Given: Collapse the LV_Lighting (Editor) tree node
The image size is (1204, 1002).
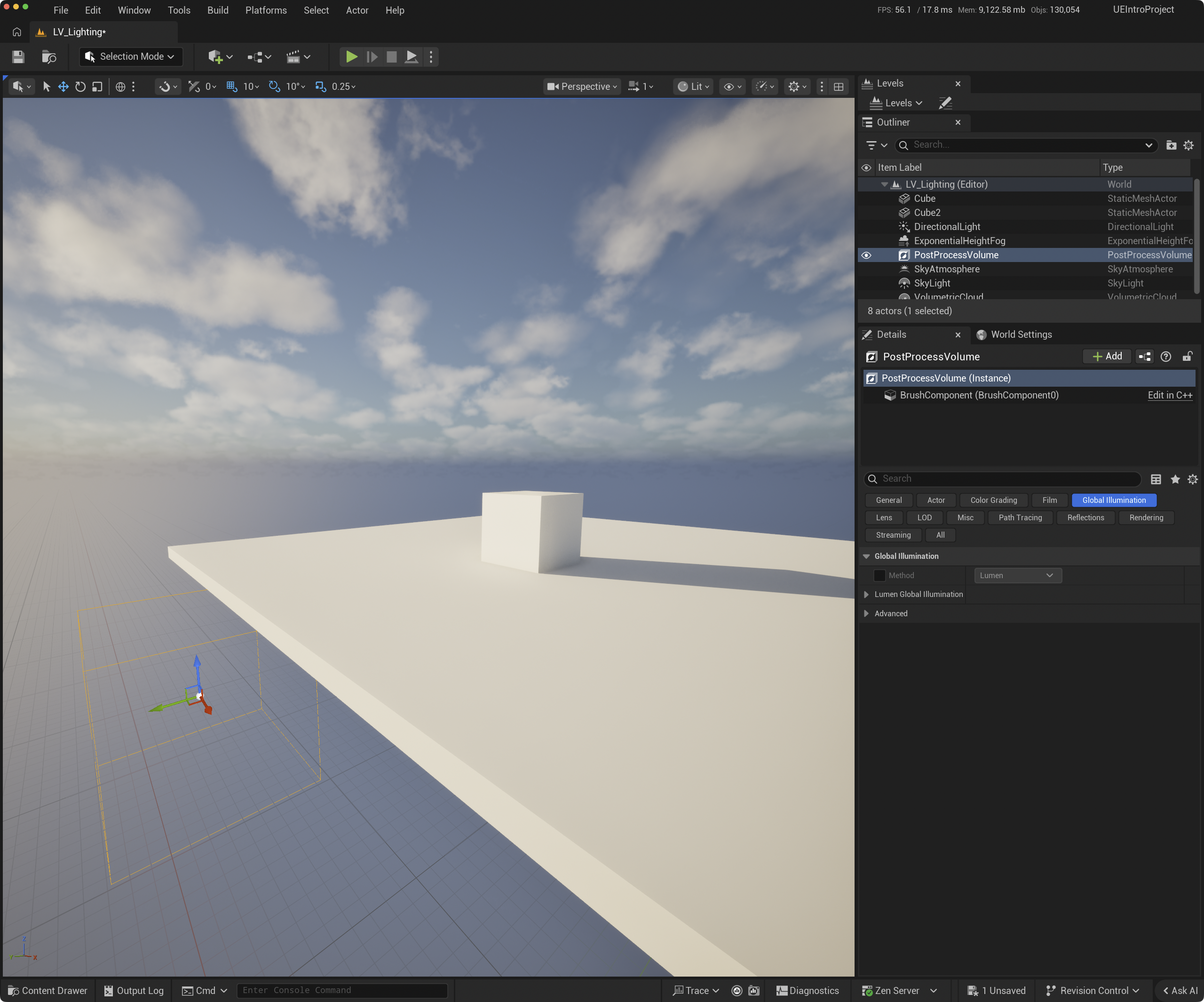Looking at the screenshot, I should 884,185.
